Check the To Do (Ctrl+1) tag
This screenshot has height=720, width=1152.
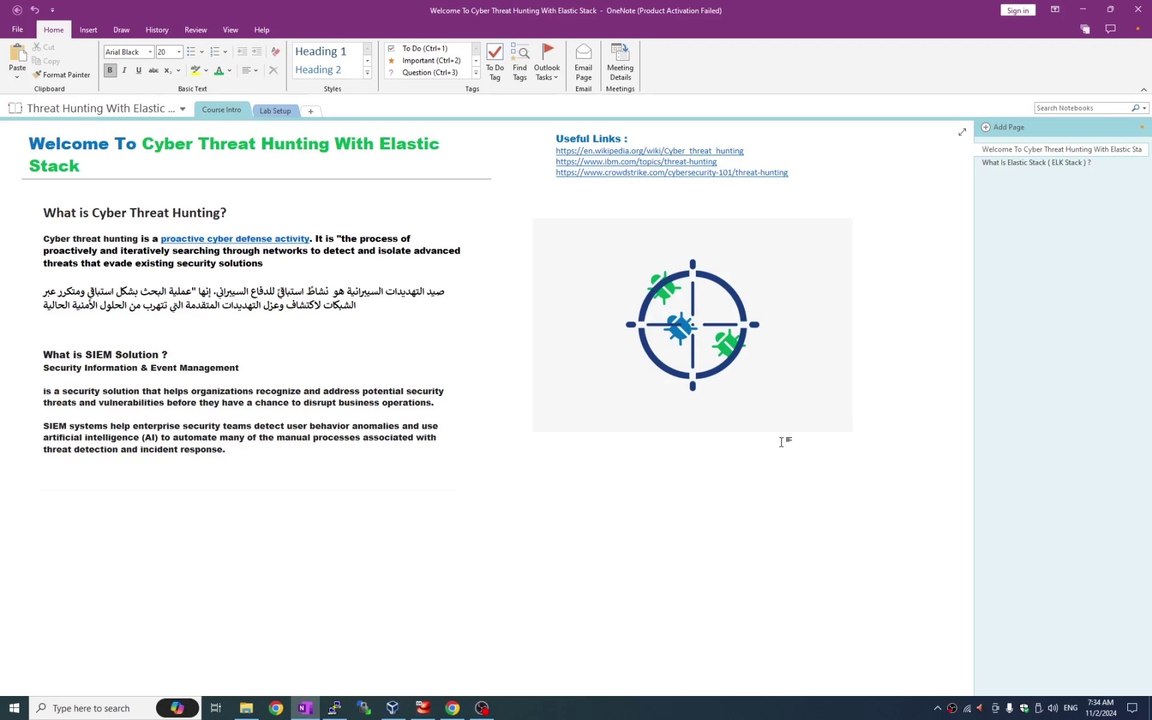(x=425, y=48)
